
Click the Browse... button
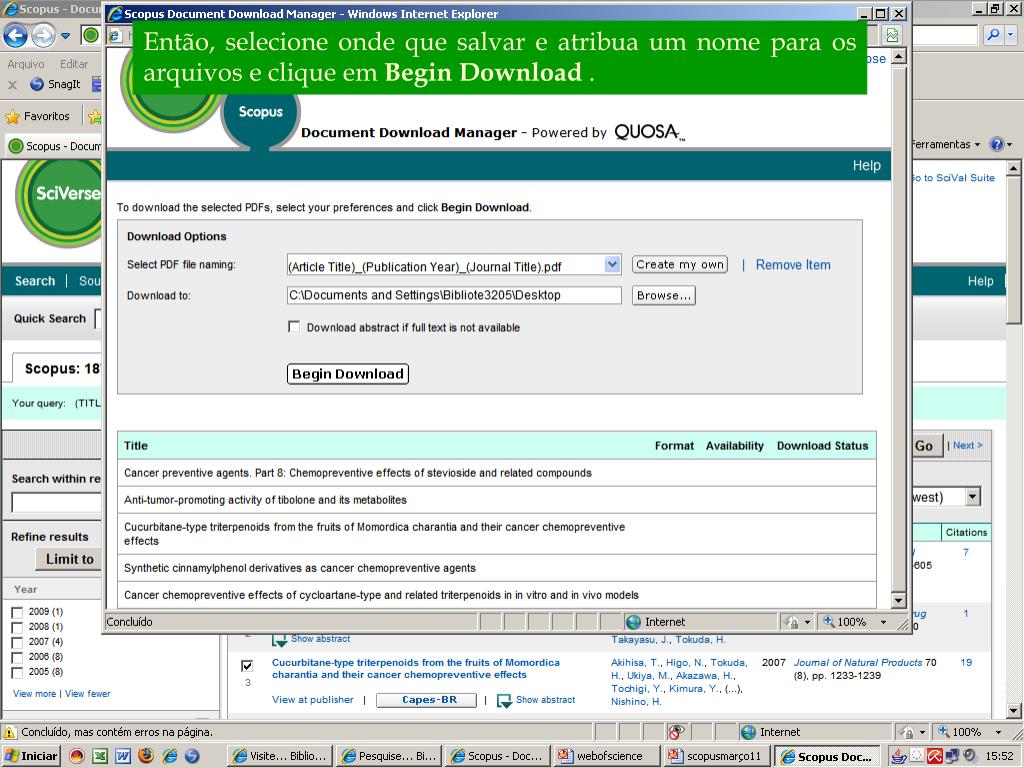tap(664, 295)
